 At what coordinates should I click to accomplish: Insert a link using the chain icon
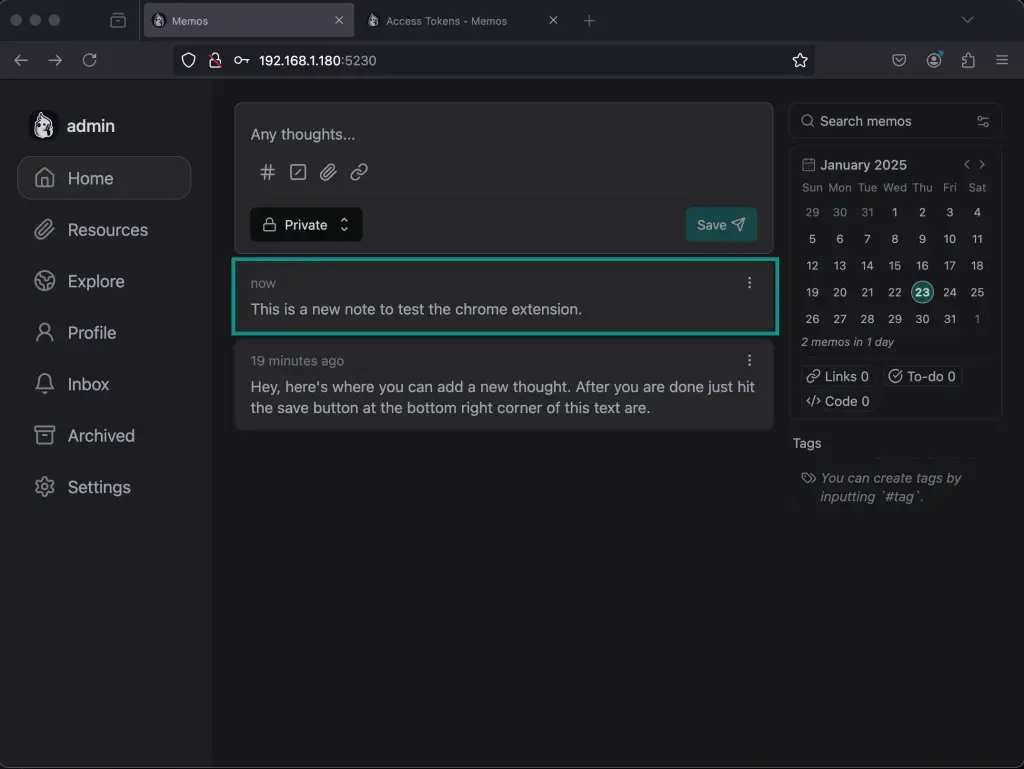point(359,172)
